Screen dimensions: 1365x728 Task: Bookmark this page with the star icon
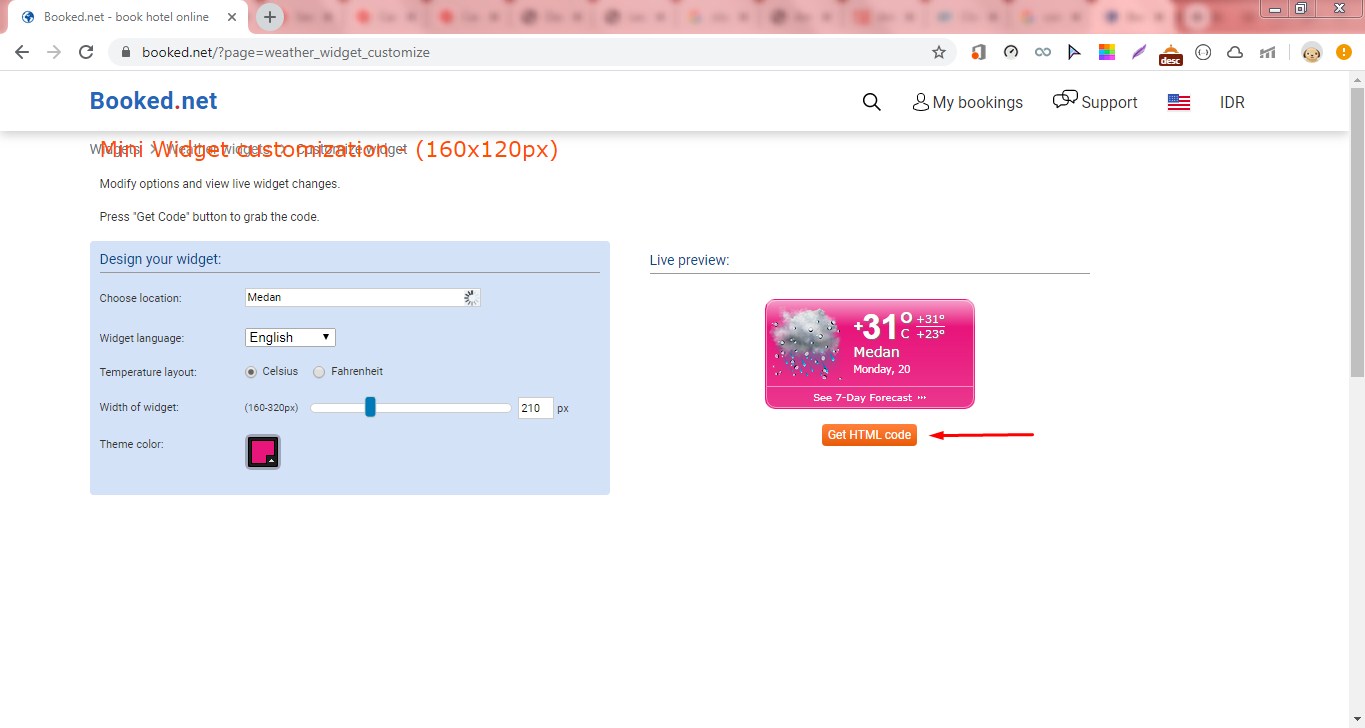[938, 52]
